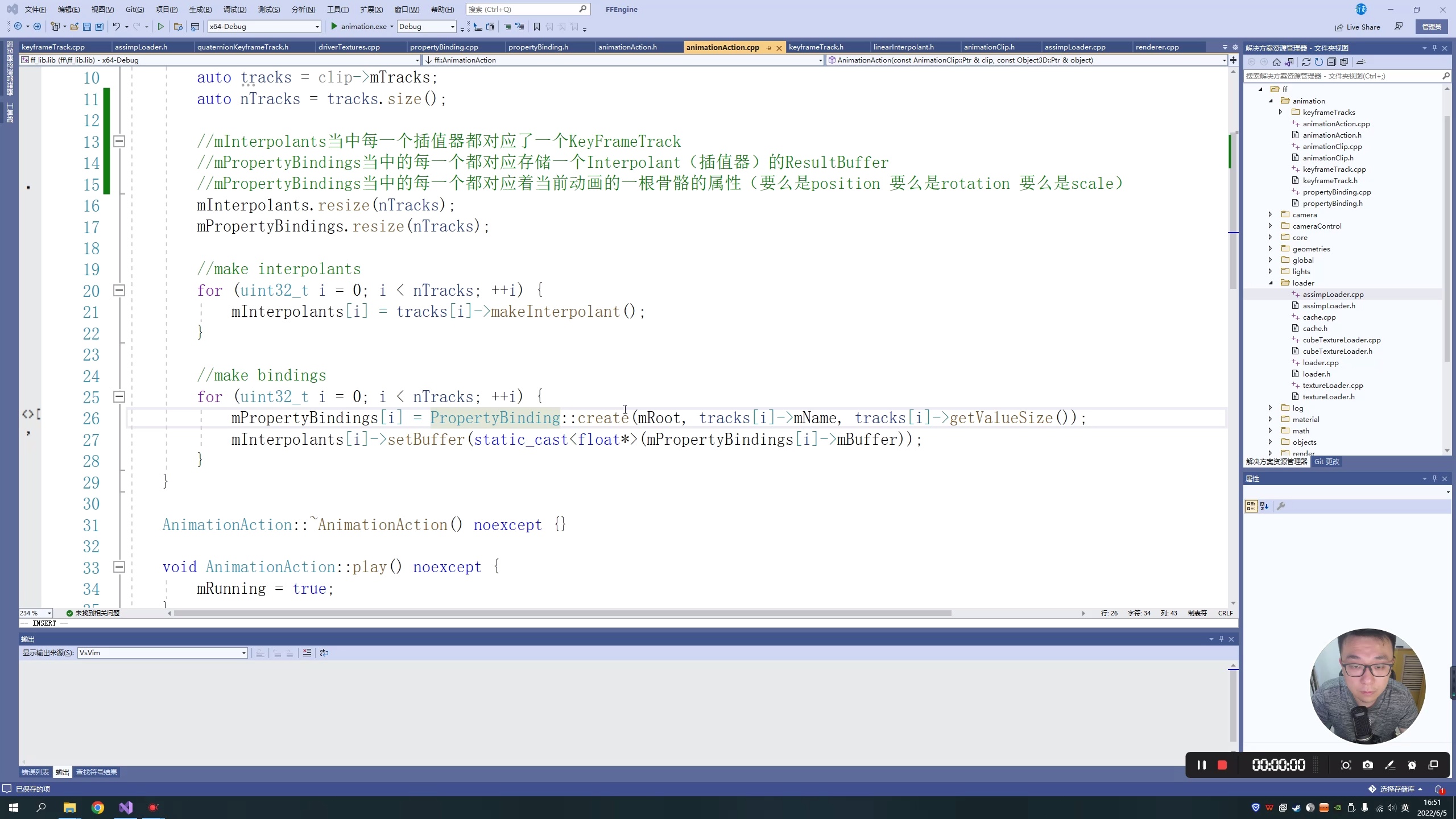Click the Save All toolbar icon
The image size is (1456, 819).
[100, 27]
